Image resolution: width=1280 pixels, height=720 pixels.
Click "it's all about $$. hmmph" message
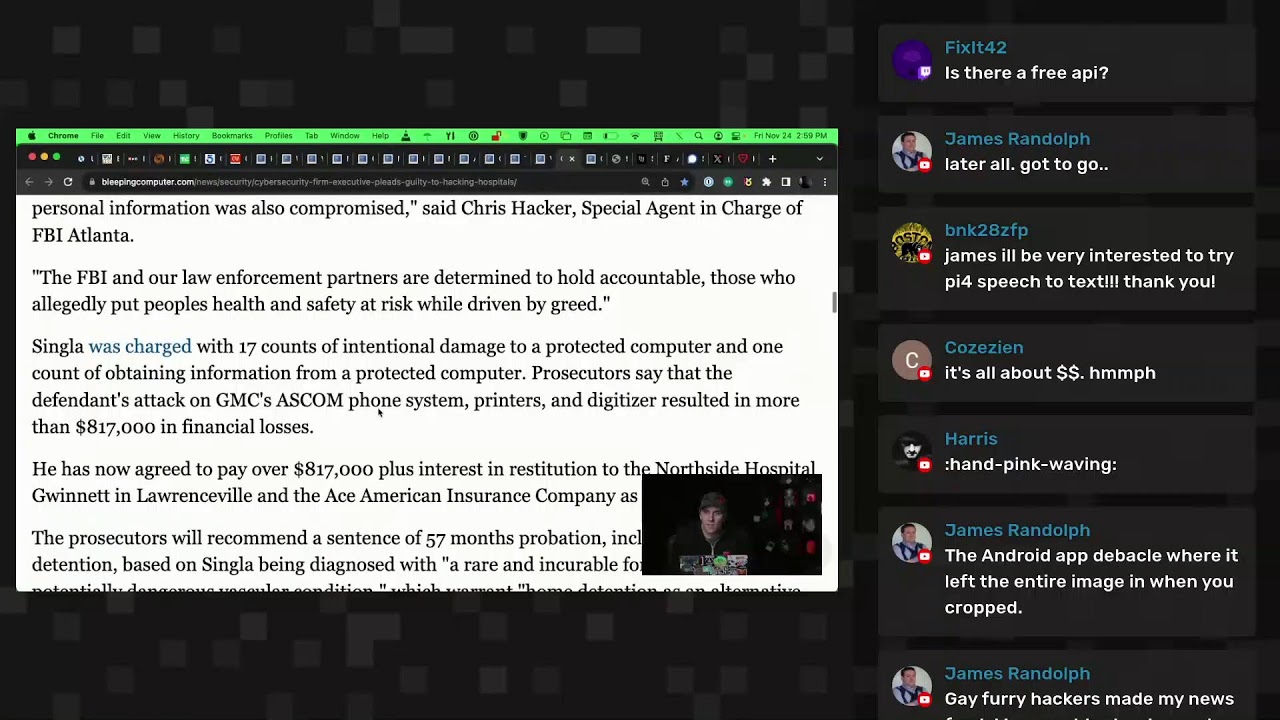[1050, 373]
